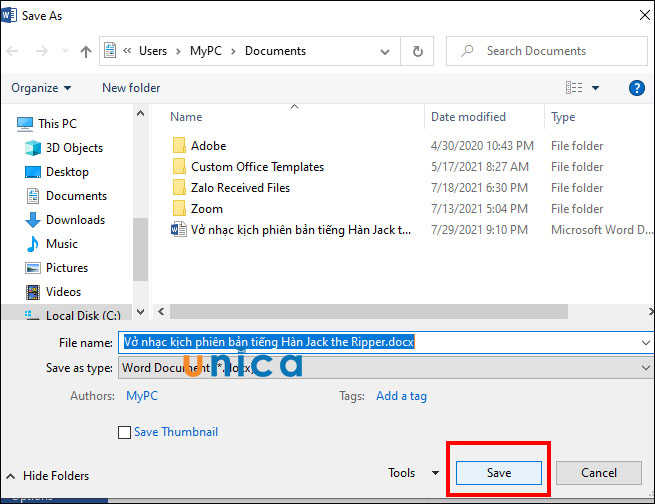Sort by the Type column header

click(563, 117)
